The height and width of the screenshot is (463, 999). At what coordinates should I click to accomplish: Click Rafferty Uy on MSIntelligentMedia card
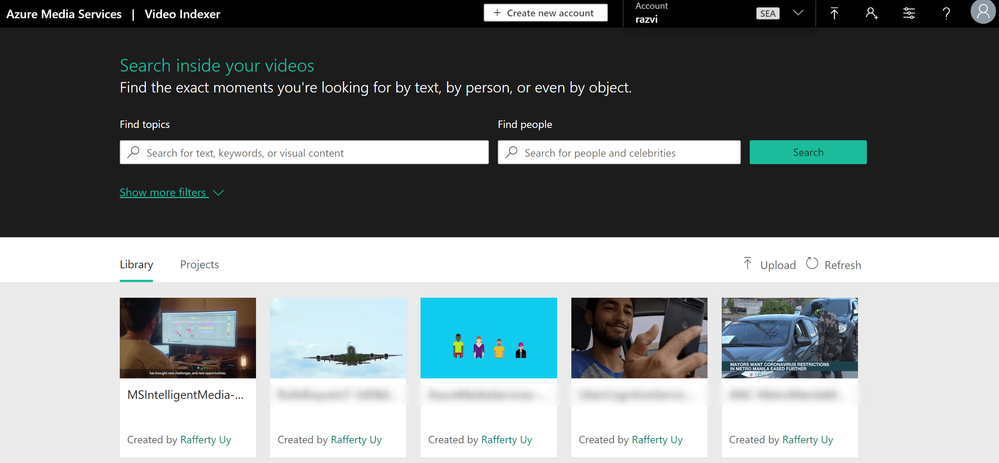206,439
